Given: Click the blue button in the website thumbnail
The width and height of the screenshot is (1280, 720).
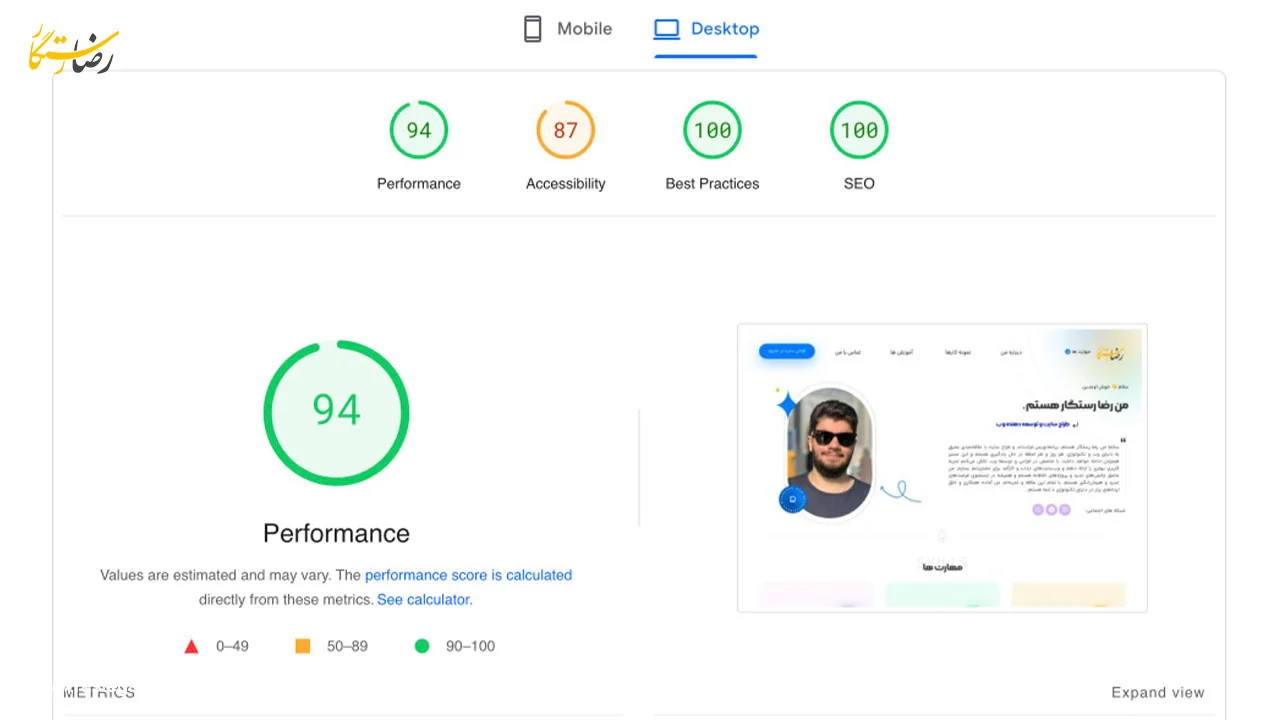Looking at the screenshot, I should click(787, 351).
